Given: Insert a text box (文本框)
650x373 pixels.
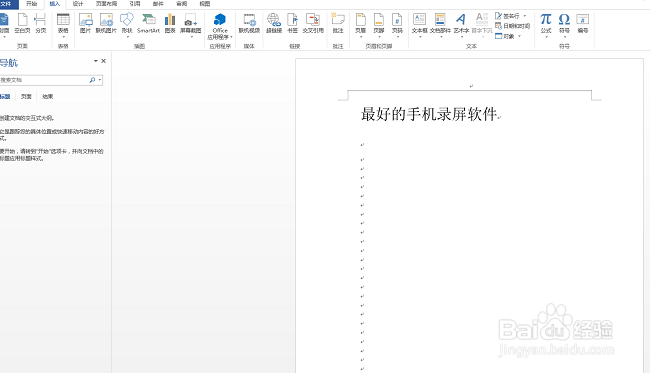Looking at the screenshot, I should (x=420, y=25).
